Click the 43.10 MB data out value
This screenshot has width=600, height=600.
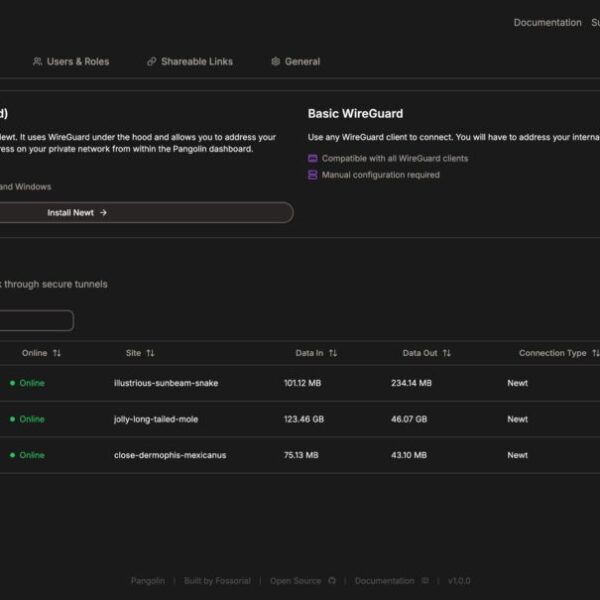(409, 455)
